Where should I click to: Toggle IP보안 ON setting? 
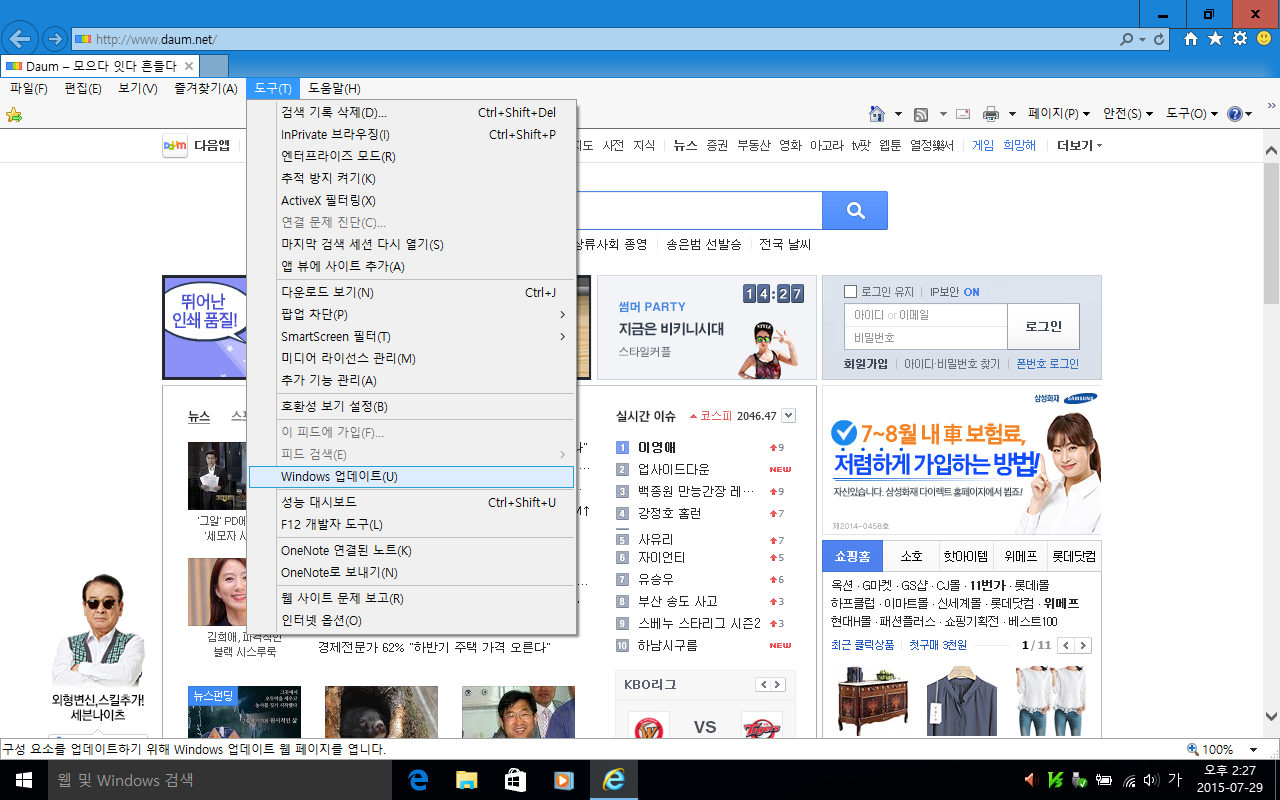pos(954,292)
